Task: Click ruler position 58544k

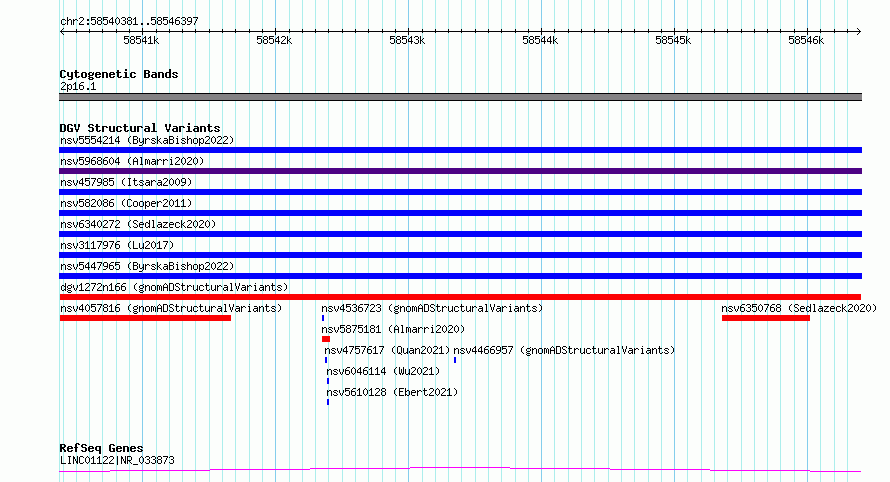Action: [x=540, y=40]
